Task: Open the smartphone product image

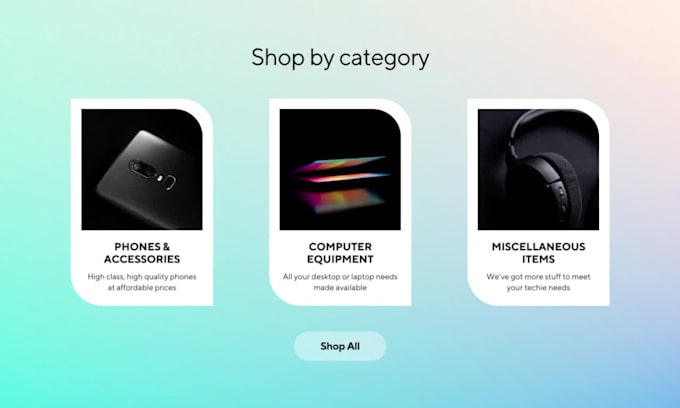Action: click(x=142, y=170)
